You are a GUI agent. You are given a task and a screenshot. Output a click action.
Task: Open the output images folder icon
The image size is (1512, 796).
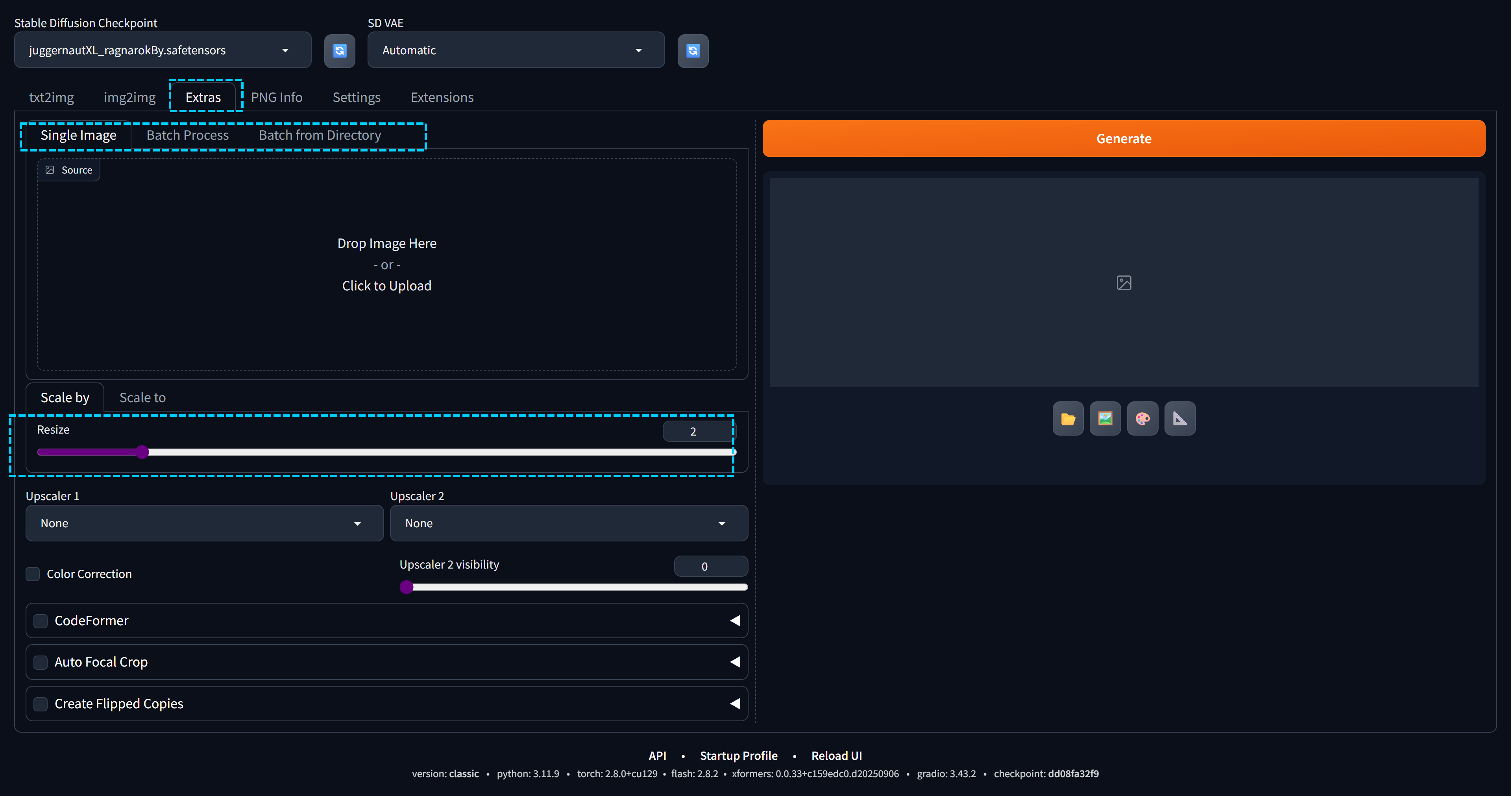click(x=1068, y=419)
